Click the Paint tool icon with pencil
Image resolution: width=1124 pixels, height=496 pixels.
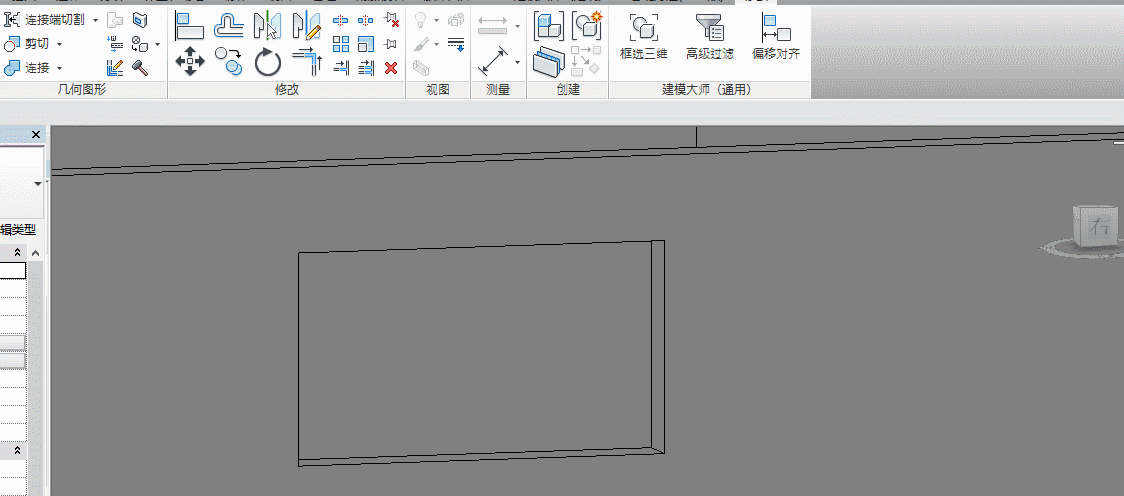click(115, 68)
